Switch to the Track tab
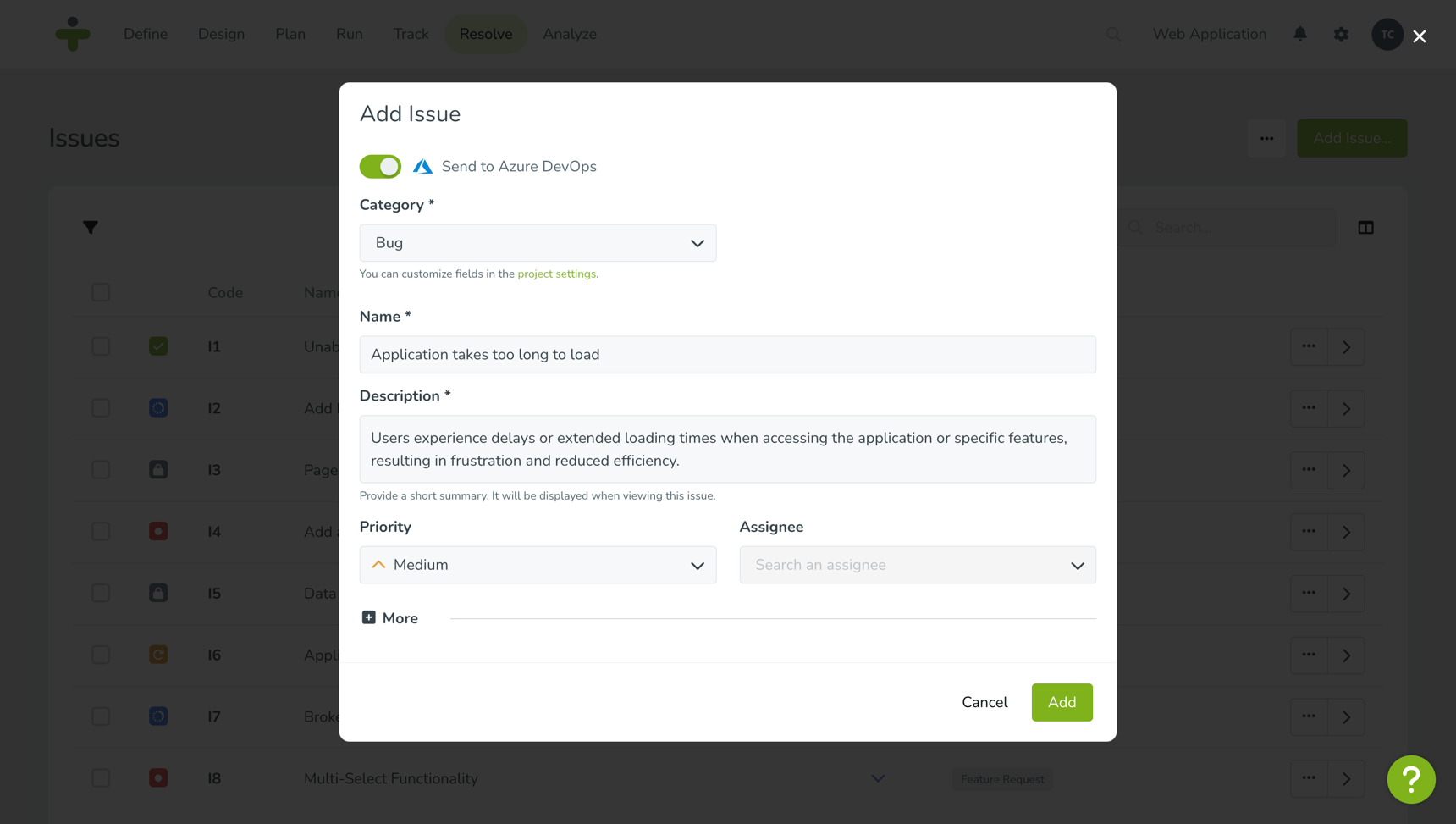Viewport: 1456px width, 824px height. click(x=410, y=34)
